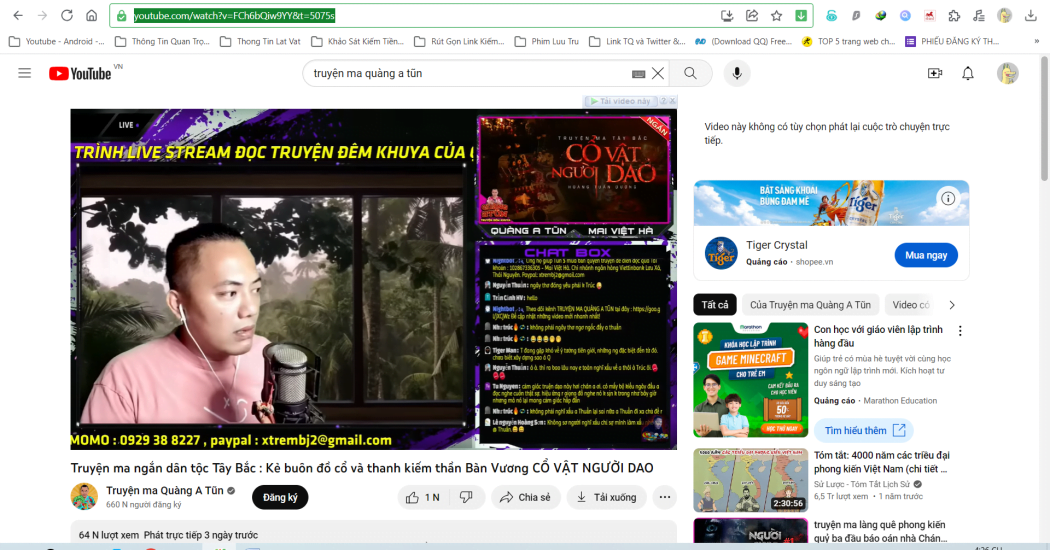Image resolution: width=1050 pixels, height=550 pixels.
Task: Open the 'Youtube - Android' bookmark folder
Action: tap(57, 42)
